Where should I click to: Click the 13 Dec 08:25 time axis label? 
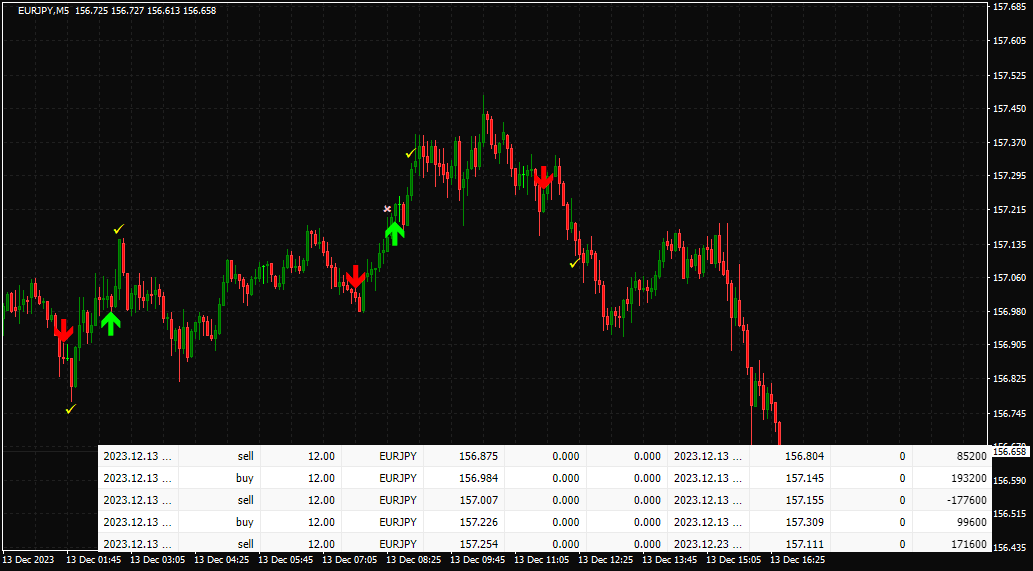point(413,560)
